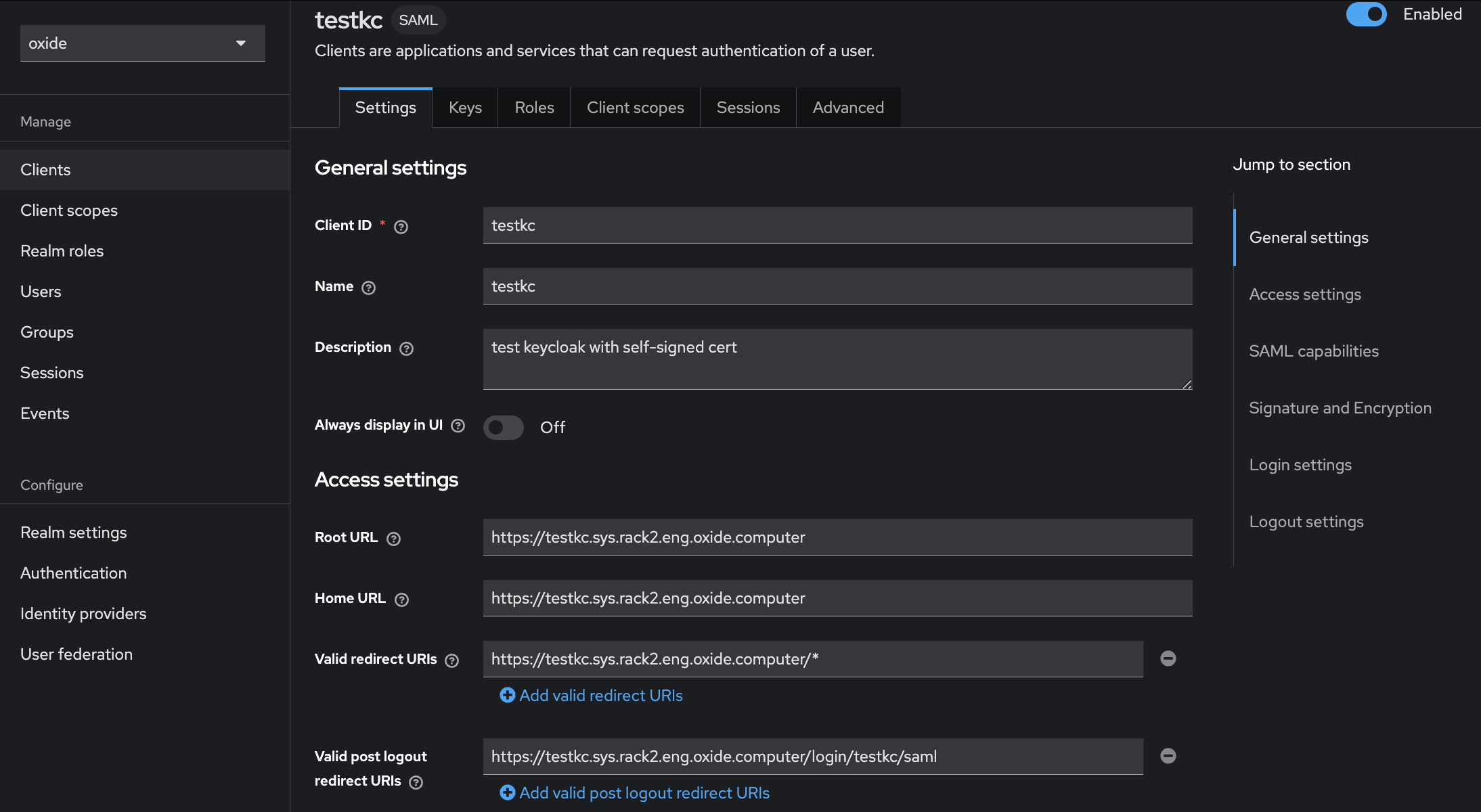The height and width of the screenshot is (812, 1481).
Task: Click the User federation sidebar icon
Action: 76,654
